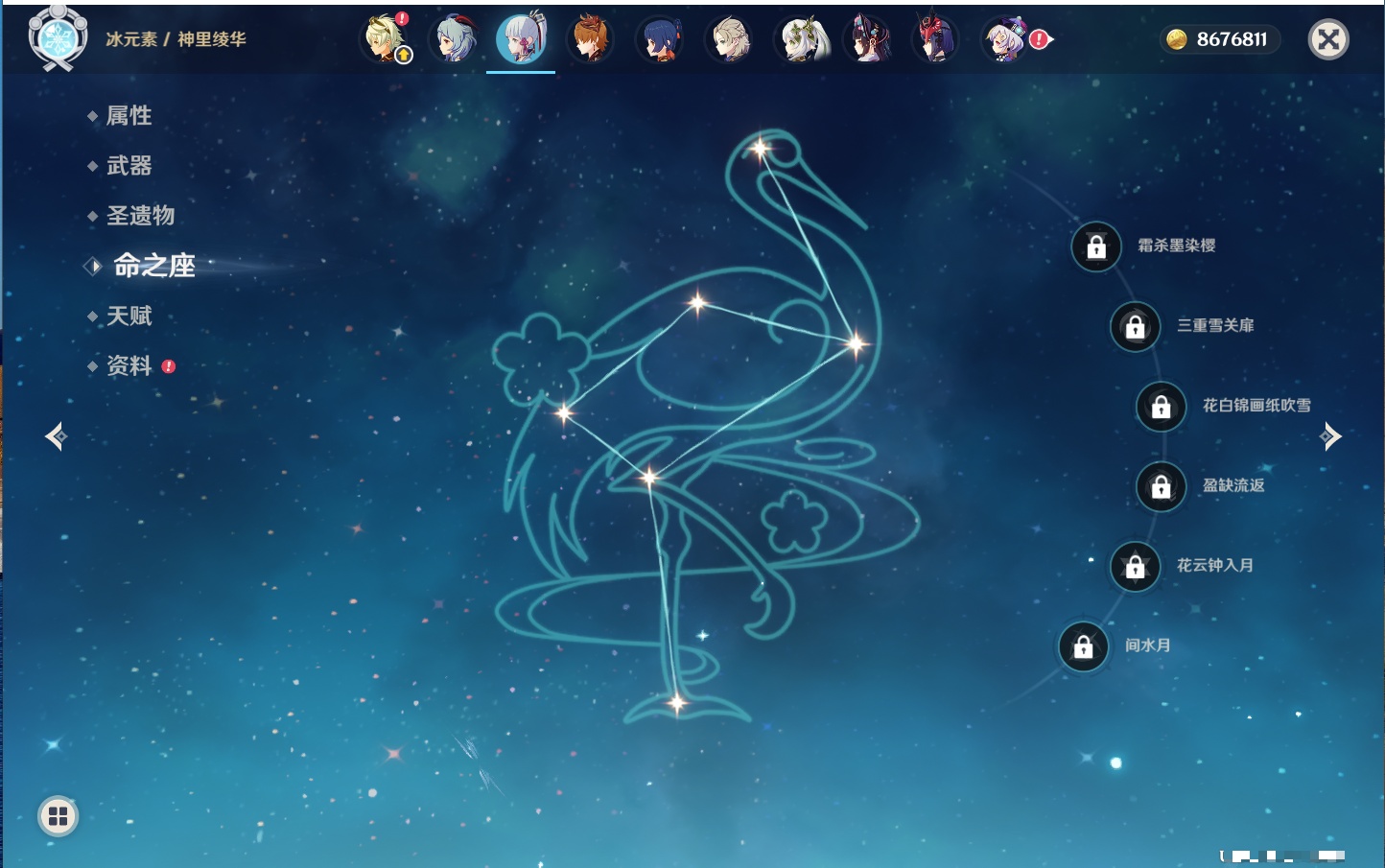The height and width of the screenshot is (868, 1385).
Task: Click the locked 霜杀墨染樱 constellation node
Action: pyautogui.click(x=1096, y=246)
